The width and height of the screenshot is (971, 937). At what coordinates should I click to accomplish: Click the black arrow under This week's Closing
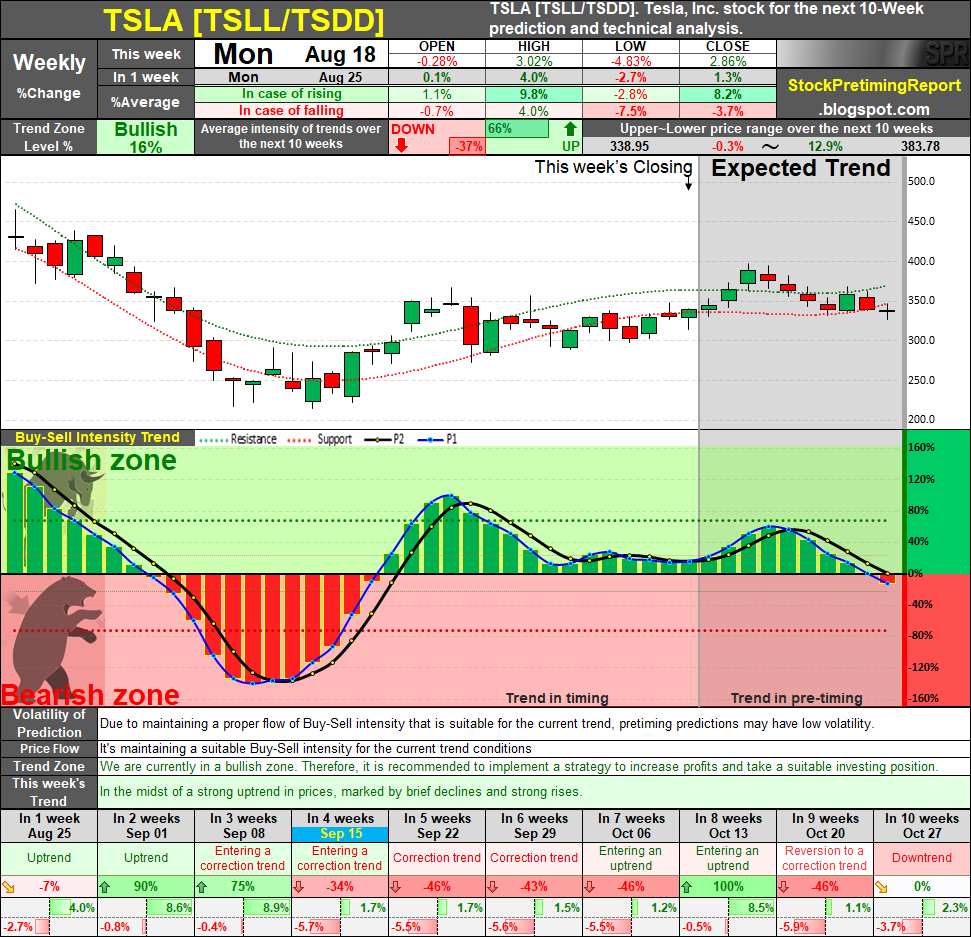point(688,183)
